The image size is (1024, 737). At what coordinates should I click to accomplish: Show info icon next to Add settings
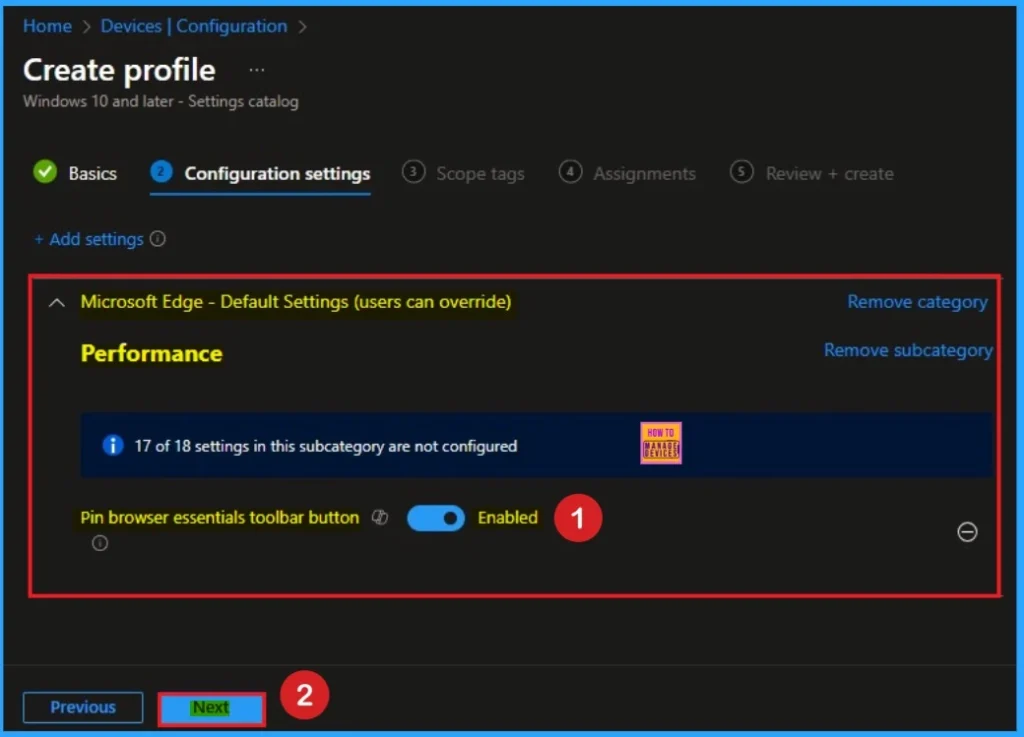tap(157, 239)
